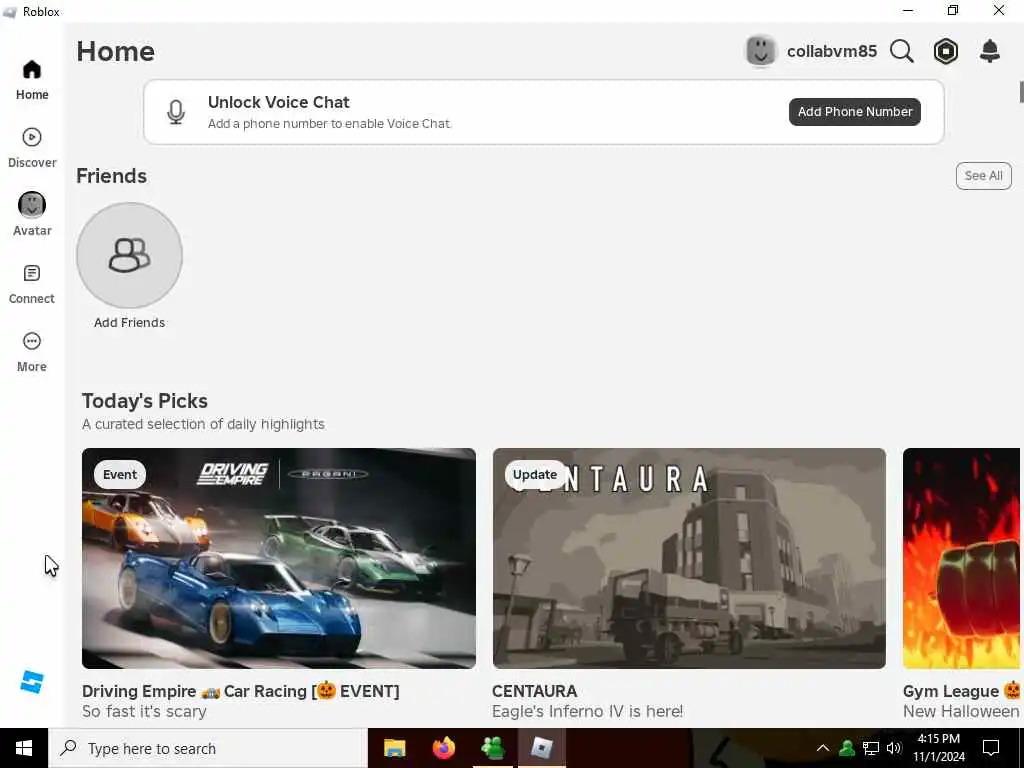This screenshot has height=768, width=1024.
Task: Click the page vertical scrollbar thumb
Action: coord(1021,92)
